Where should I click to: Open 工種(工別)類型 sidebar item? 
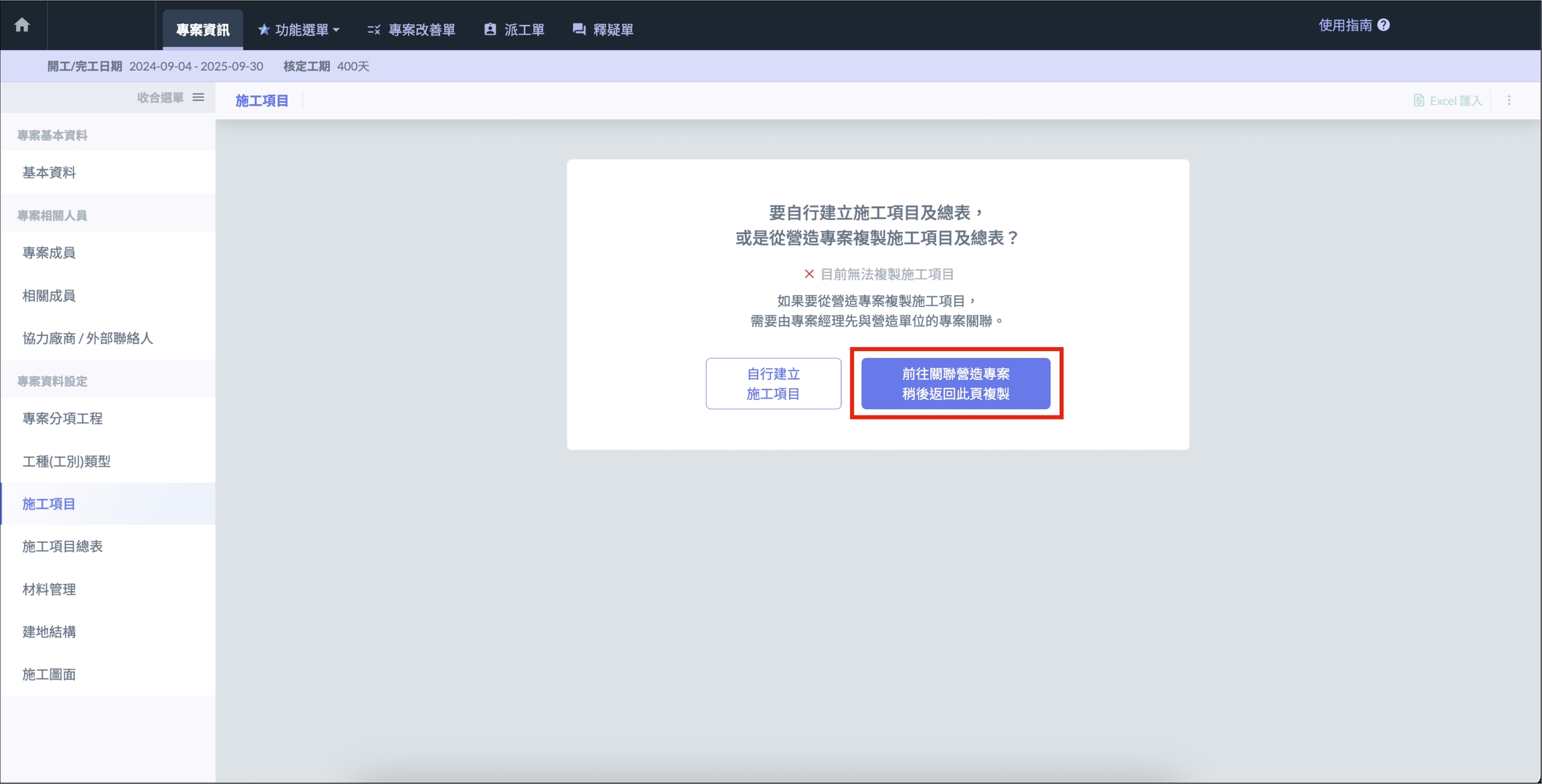[66, 462]
